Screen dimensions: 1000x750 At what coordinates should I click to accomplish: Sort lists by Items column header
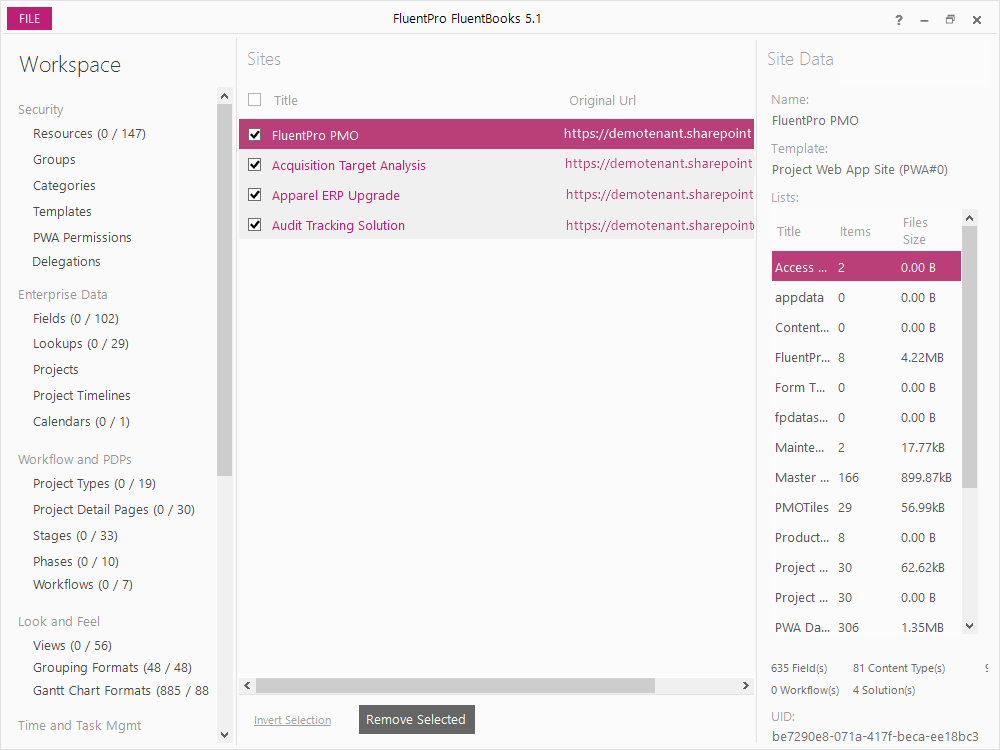coord(855,232)
